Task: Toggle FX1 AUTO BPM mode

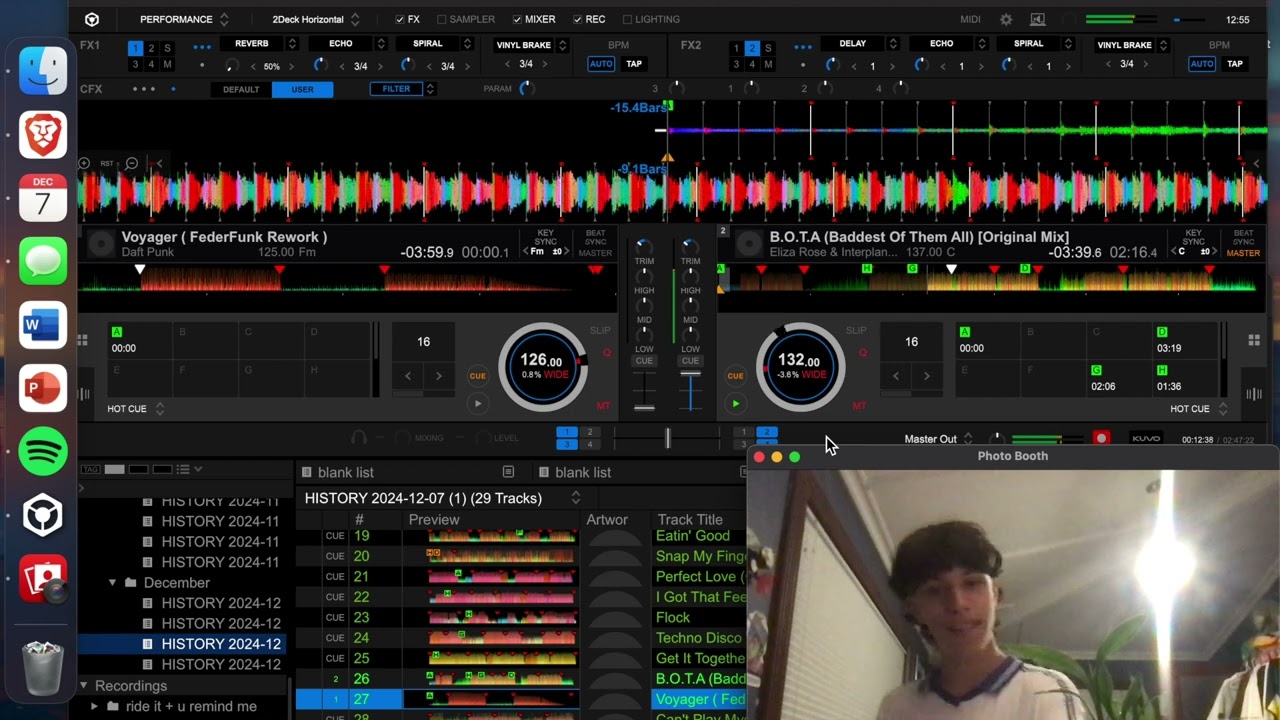Action: [601, 64]
